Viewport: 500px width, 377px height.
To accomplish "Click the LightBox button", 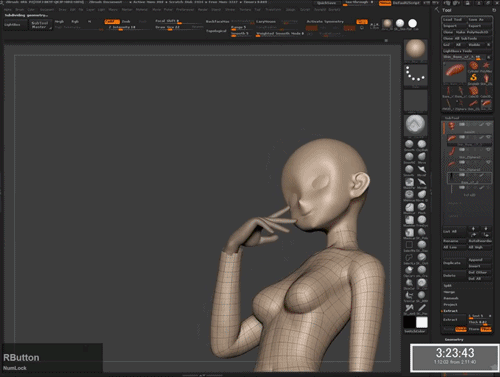I will [15, 25].
